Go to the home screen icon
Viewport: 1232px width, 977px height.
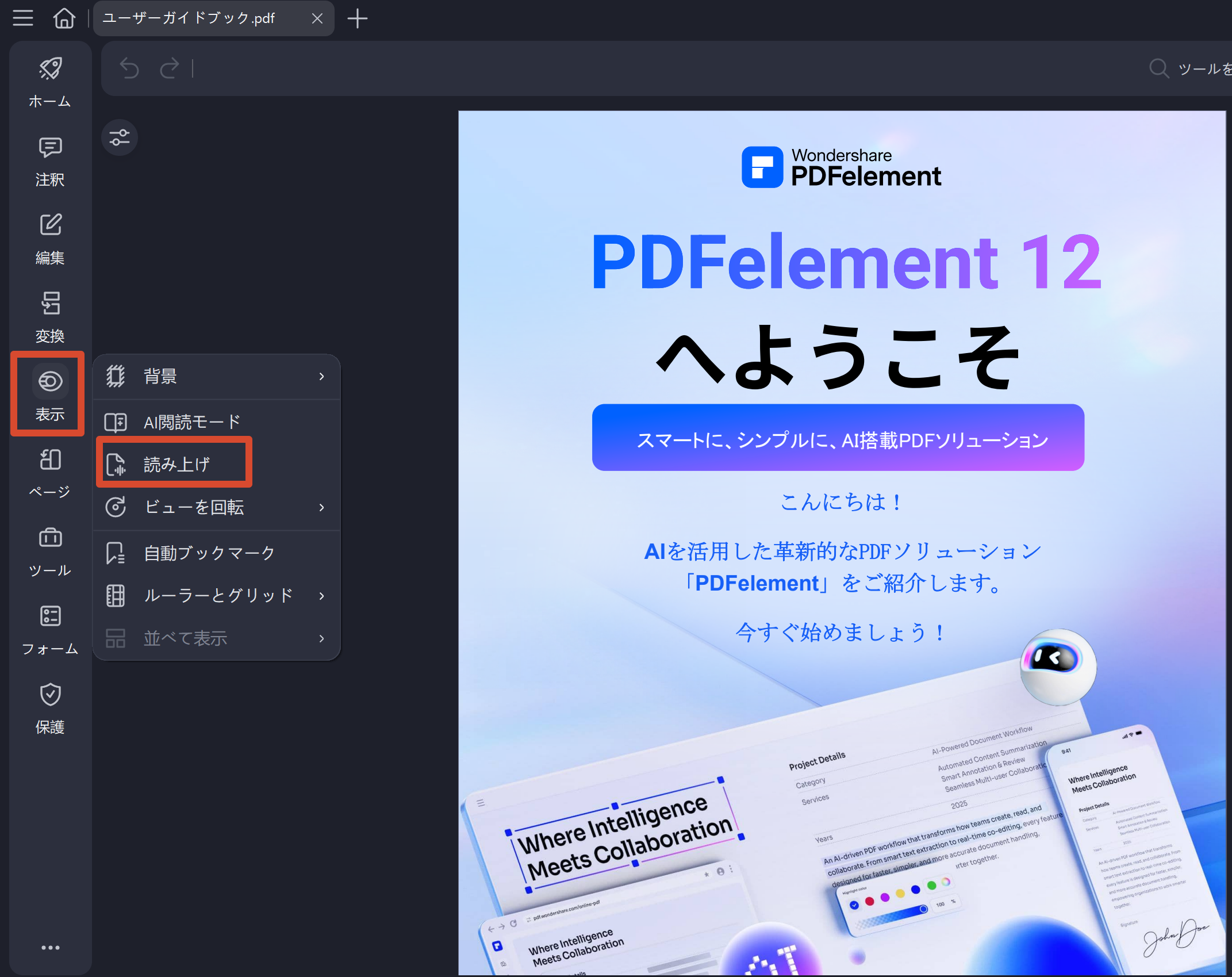[x=64, y=18]
